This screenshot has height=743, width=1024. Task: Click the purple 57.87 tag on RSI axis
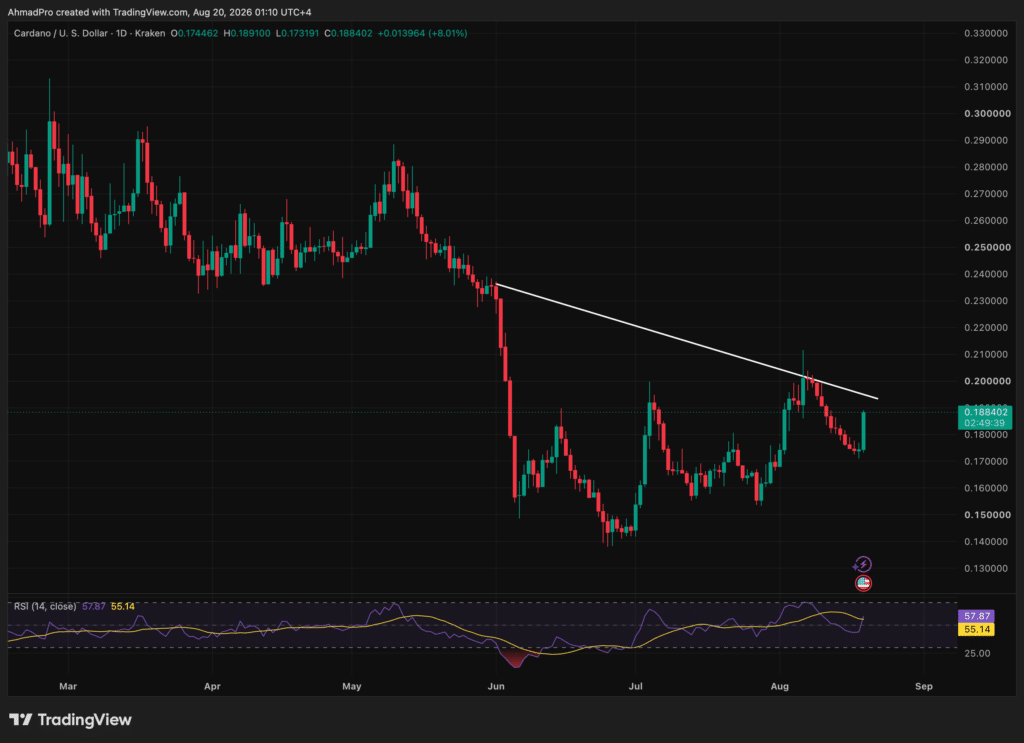[977, 616]
